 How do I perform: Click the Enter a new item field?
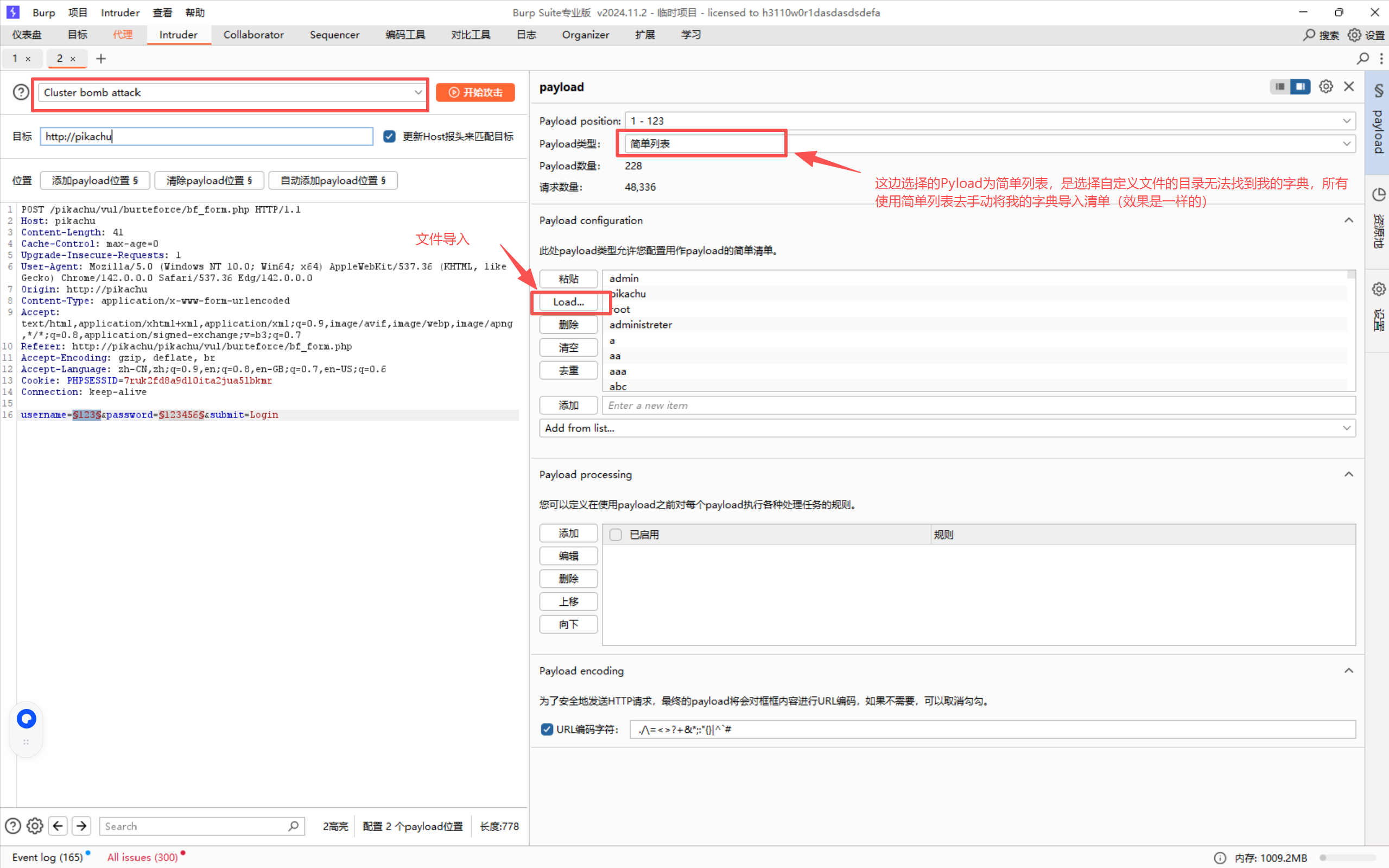976,406
